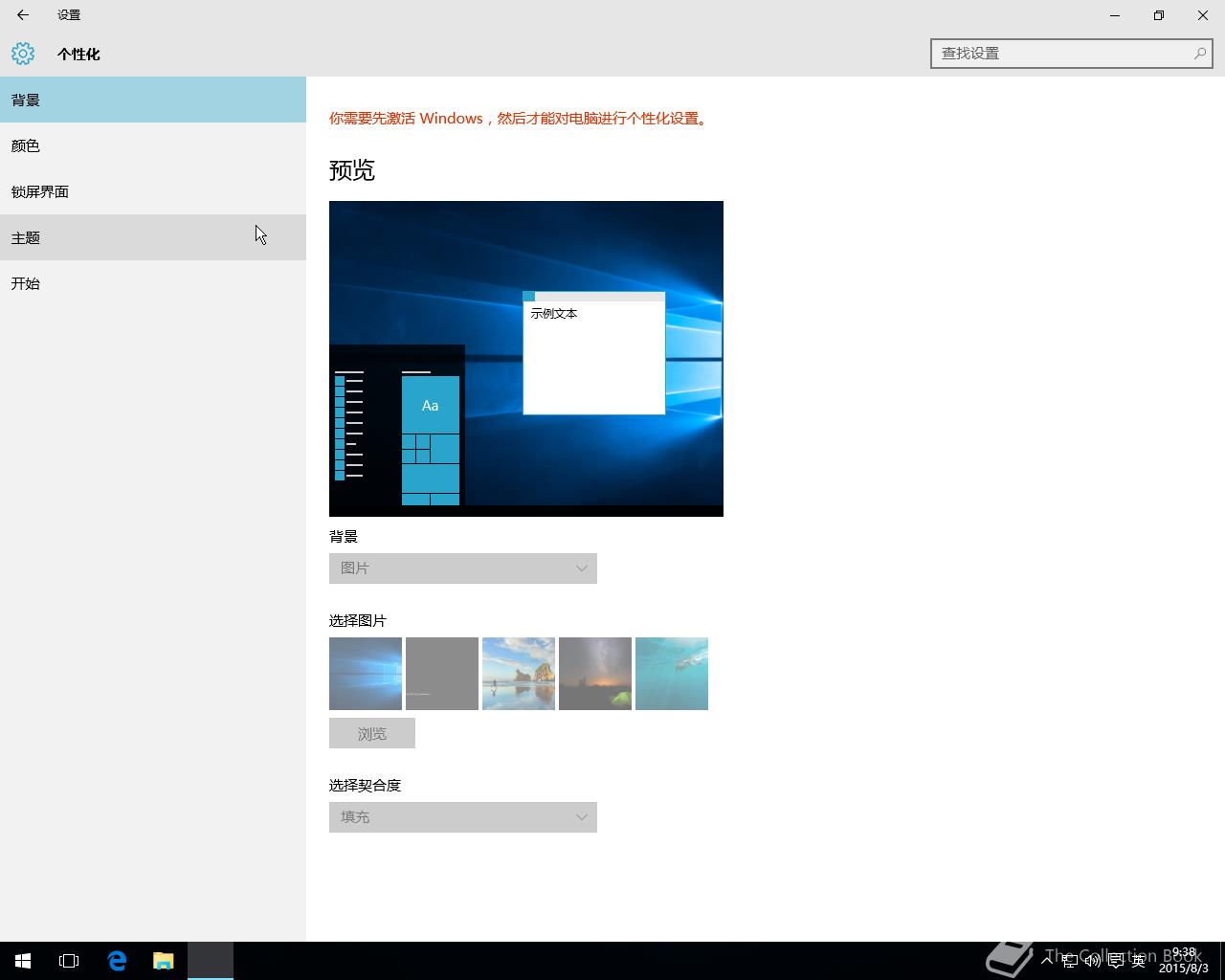Open the 背景 dropdown showing 图片
This screenshot has height=980, width=1225.
463,568
